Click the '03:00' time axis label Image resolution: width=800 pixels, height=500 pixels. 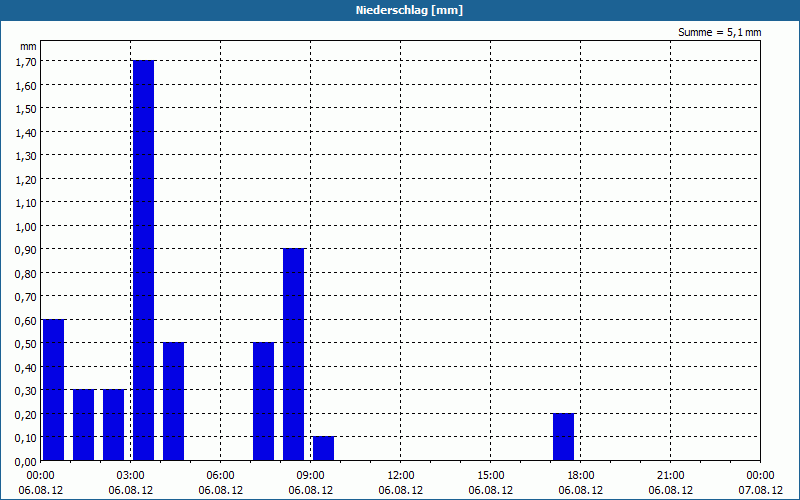click(131, 476)
